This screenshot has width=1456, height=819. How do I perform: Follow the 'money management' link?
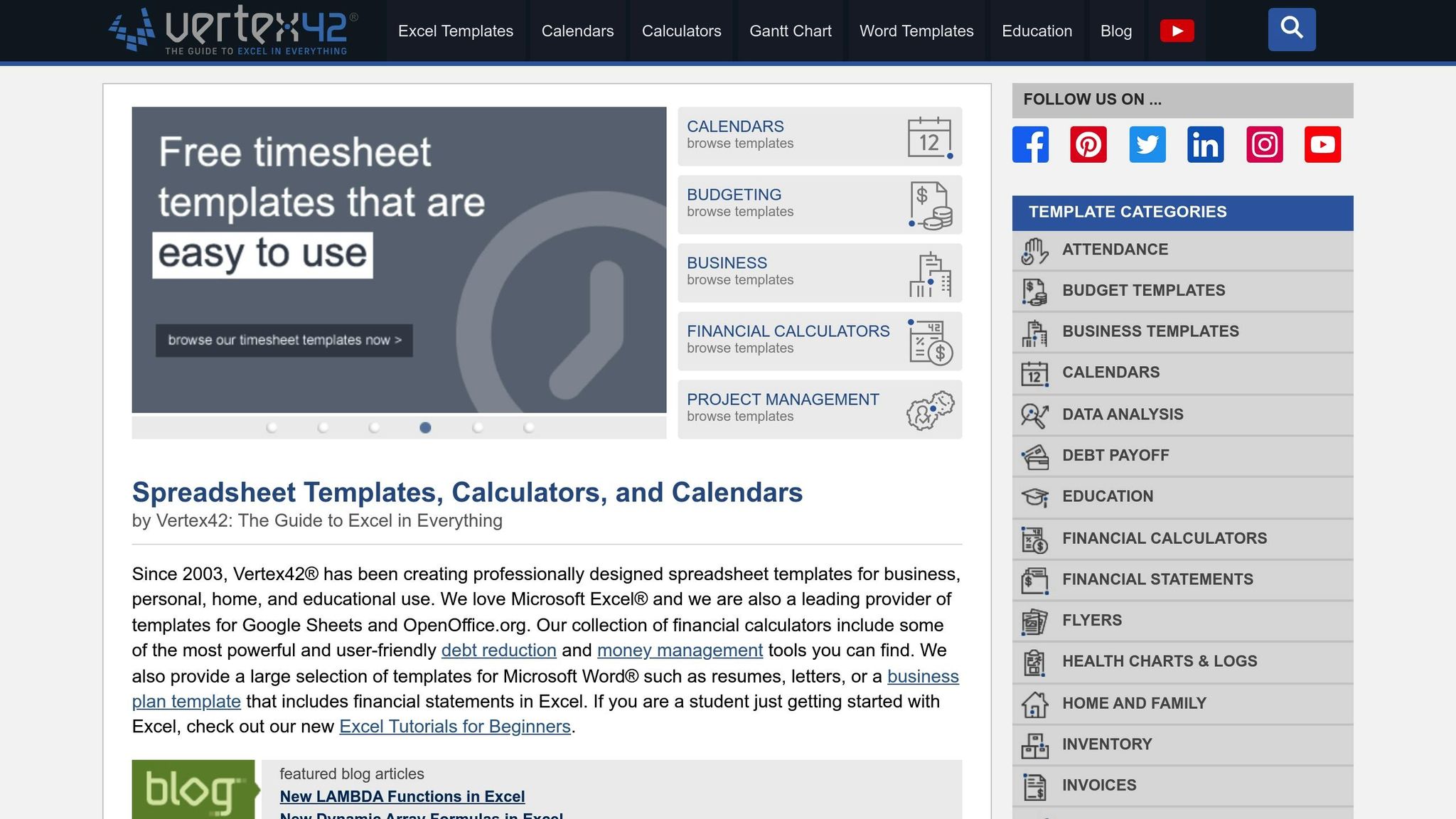(x=680, y=651)
